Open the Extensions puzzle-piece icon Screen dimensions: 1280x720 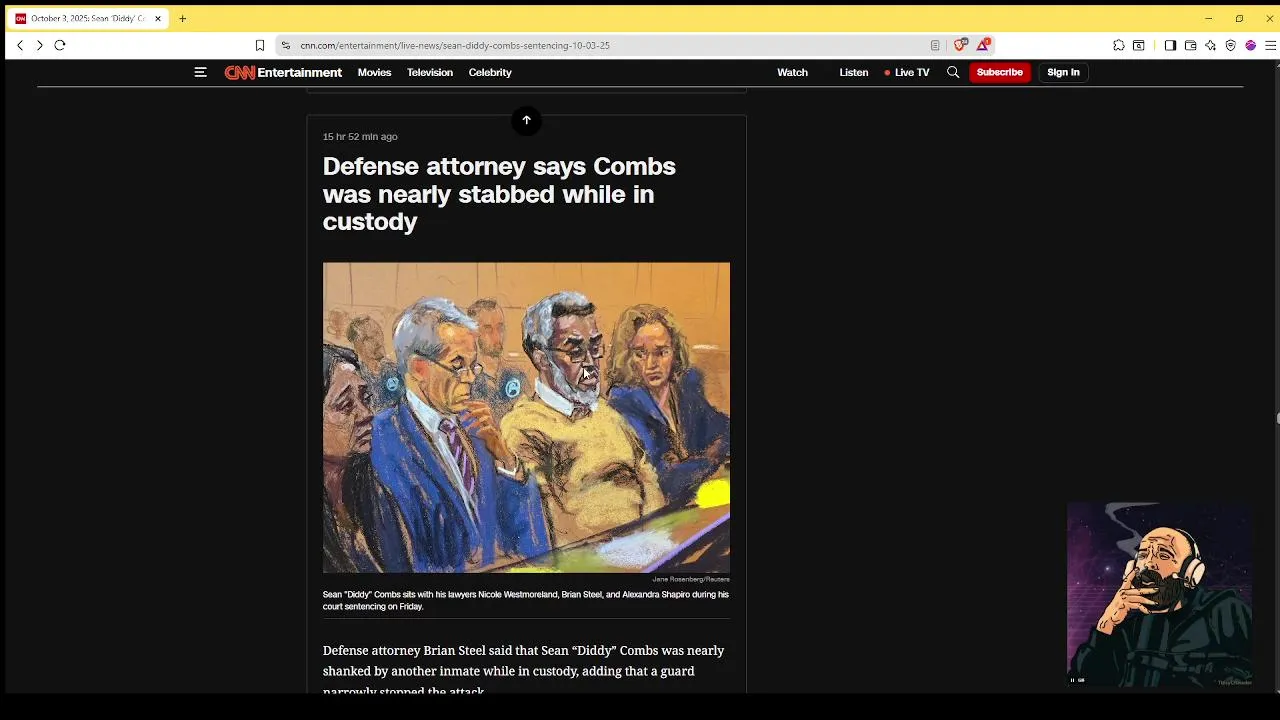point(1119,45)
